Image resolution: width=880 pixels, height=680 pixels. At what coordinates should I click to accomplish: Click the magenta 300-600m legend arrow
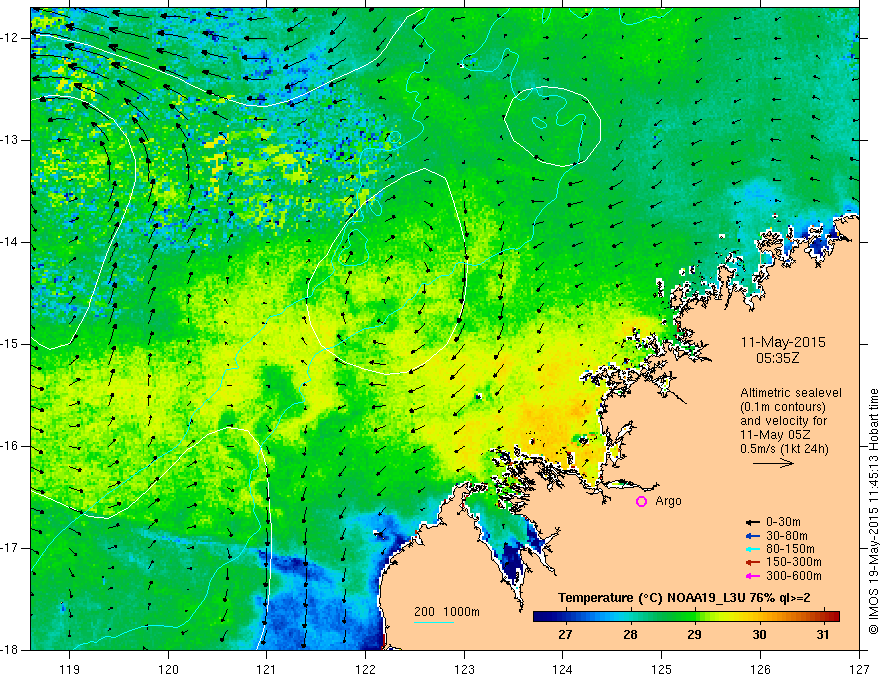753,576
